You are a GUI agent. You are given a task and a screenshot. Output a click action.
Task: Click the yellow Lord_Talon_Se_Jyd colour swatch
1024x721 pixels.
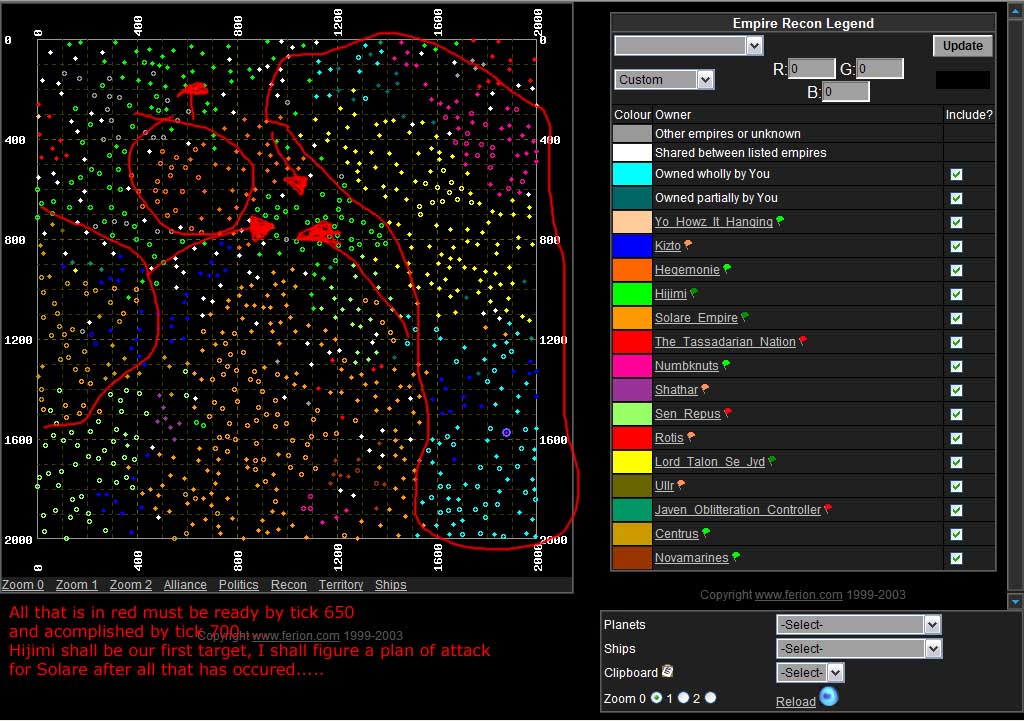click(632, 462)
